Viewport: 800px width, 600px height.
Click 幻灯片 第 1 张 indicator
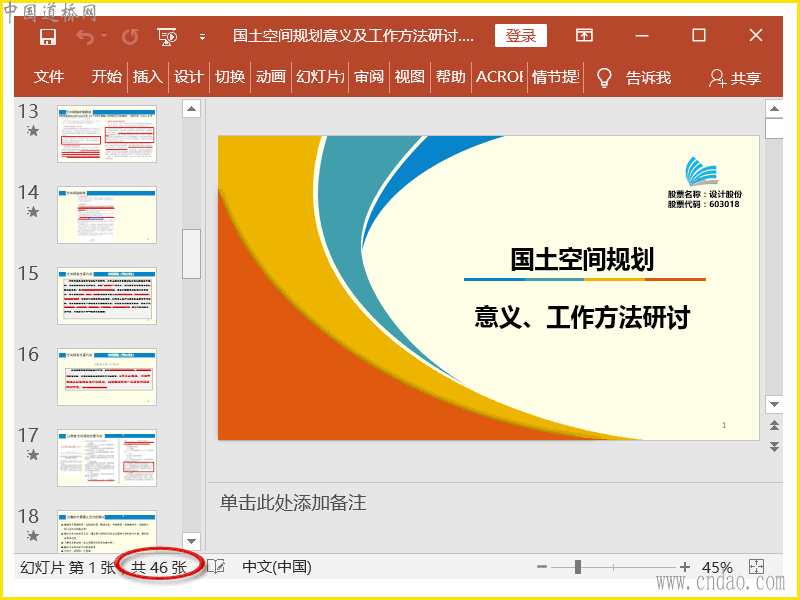(x=68, y=567)
